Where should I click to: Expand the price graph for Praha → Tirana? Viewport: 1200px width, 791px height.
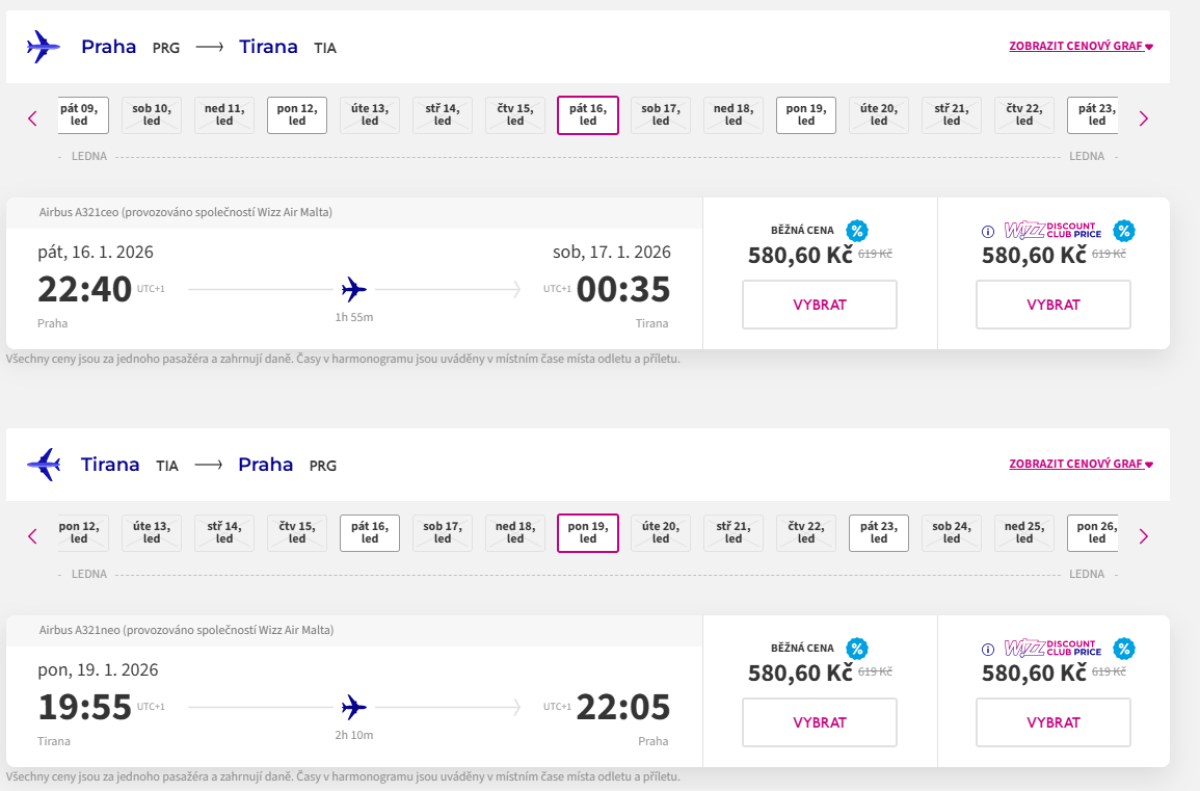pyautogui.click(x=1081, y=46)
